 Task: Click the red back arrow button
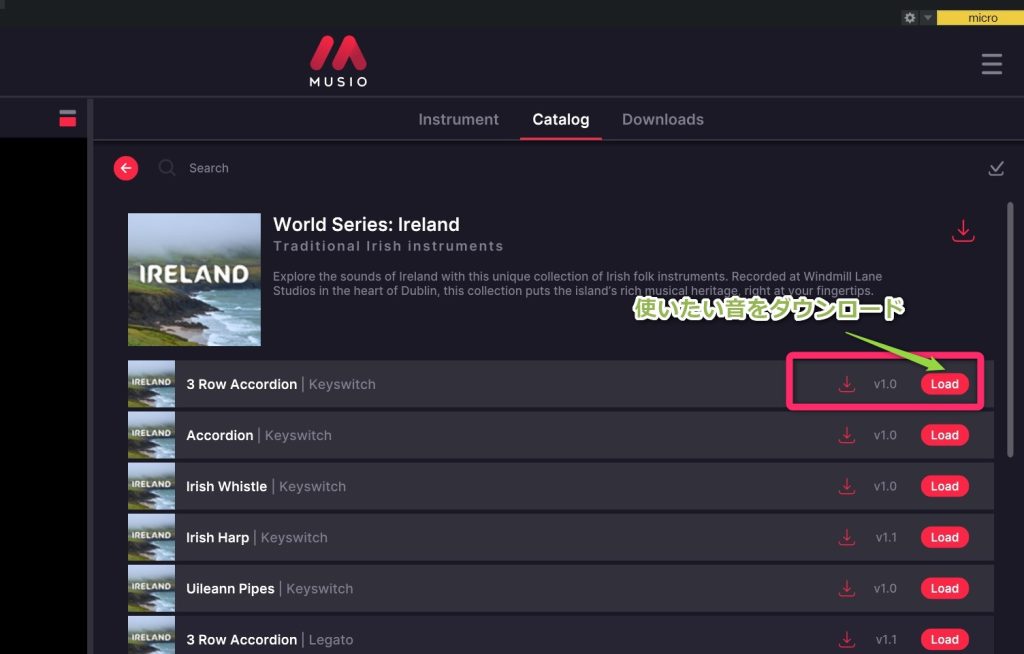point(126,168)
